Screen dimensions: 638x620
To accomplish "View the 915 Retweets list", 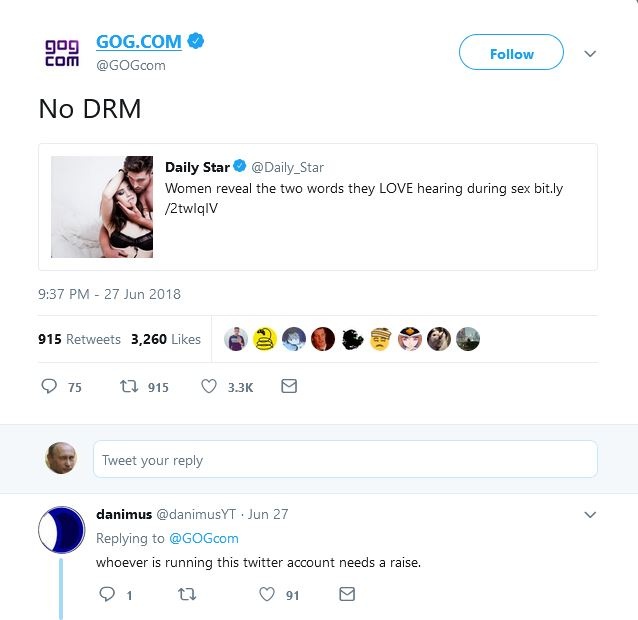I will (x=79, y=339).
